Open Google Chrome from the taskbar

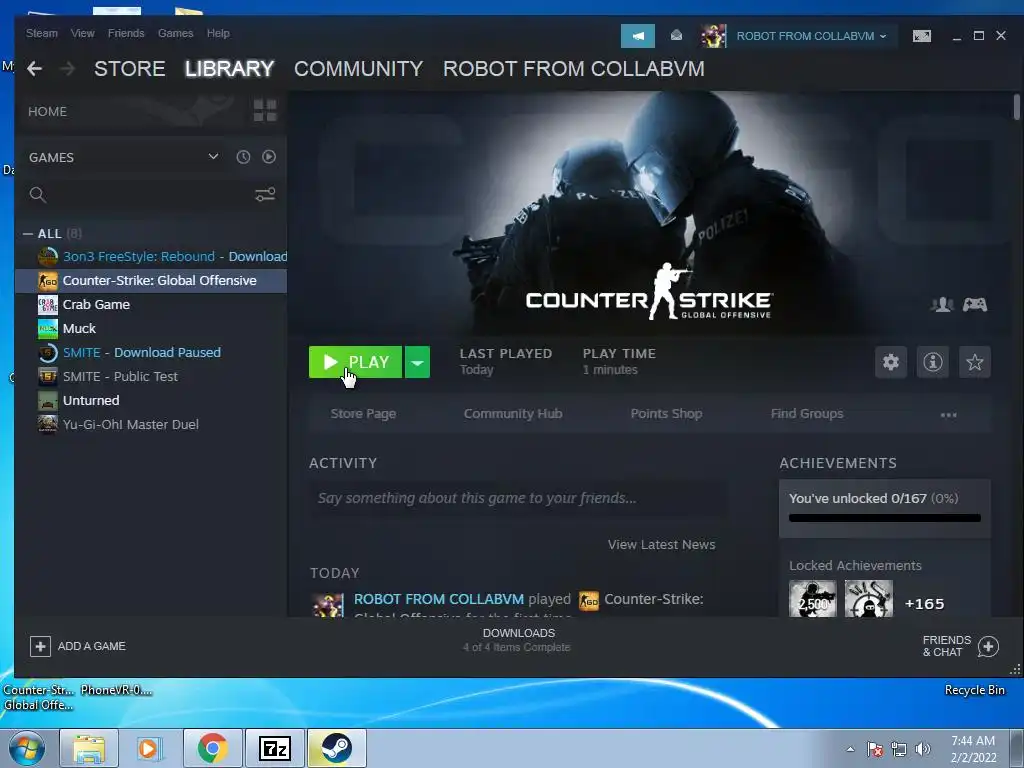(213, 748)
